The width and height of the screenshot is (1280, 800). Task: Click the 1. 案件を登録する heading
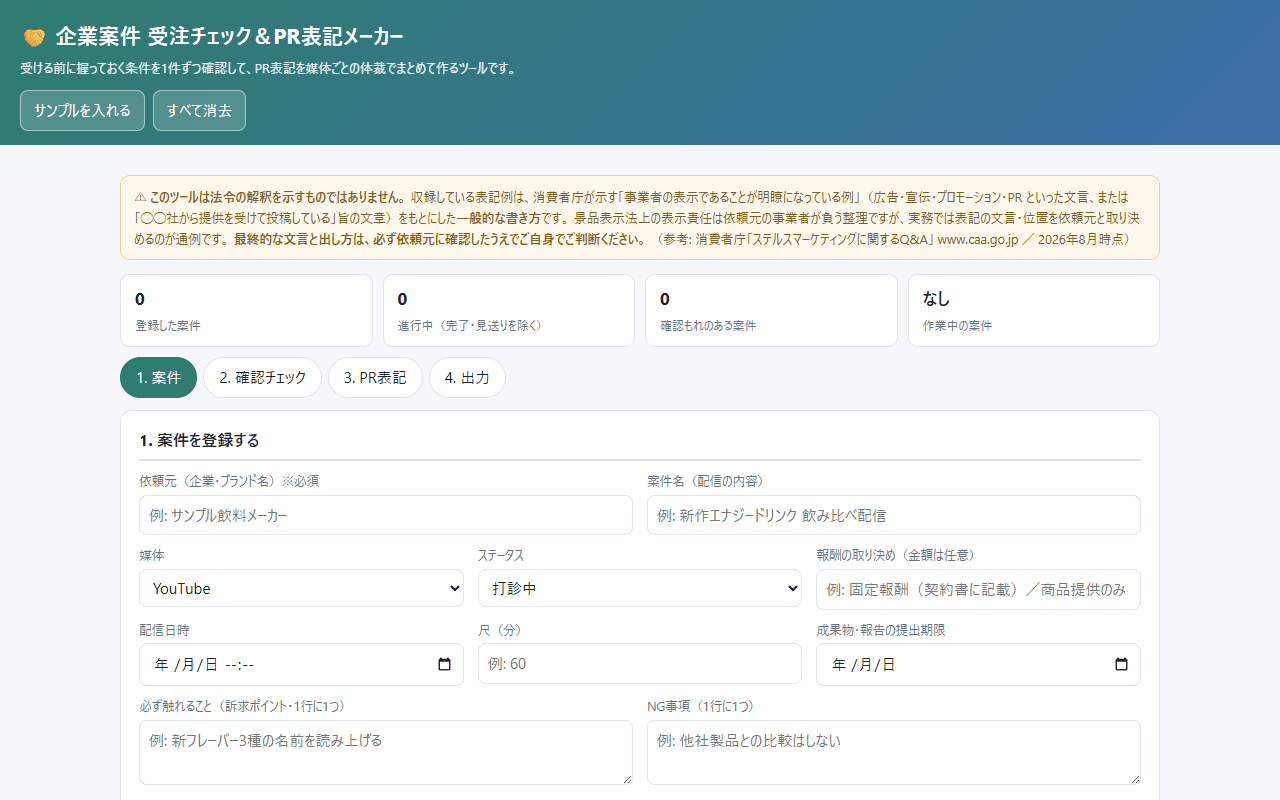199,440
